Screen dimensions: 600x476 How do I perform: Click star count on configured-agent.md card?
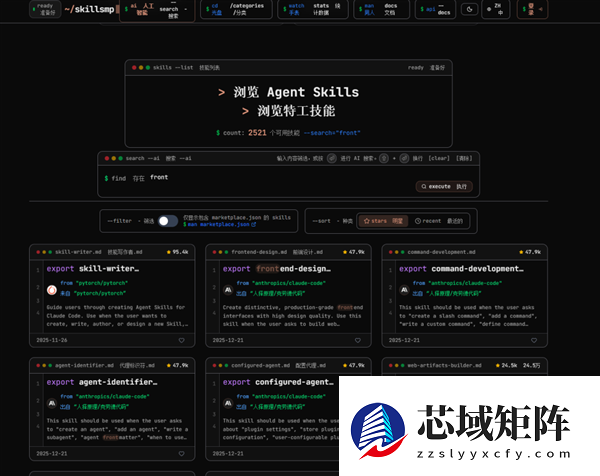pos(354,365)
